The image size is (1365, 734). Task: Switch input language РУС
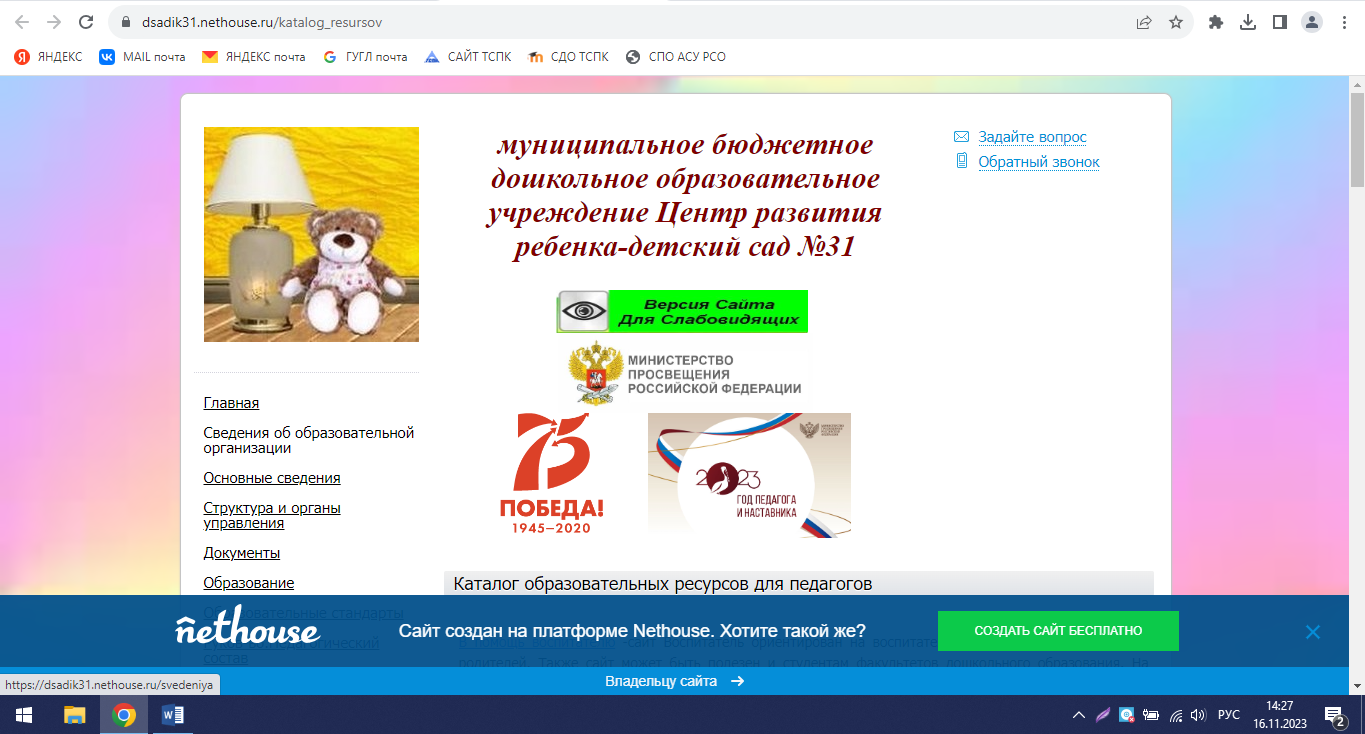pyautogui.click(x=1230, y=715)
